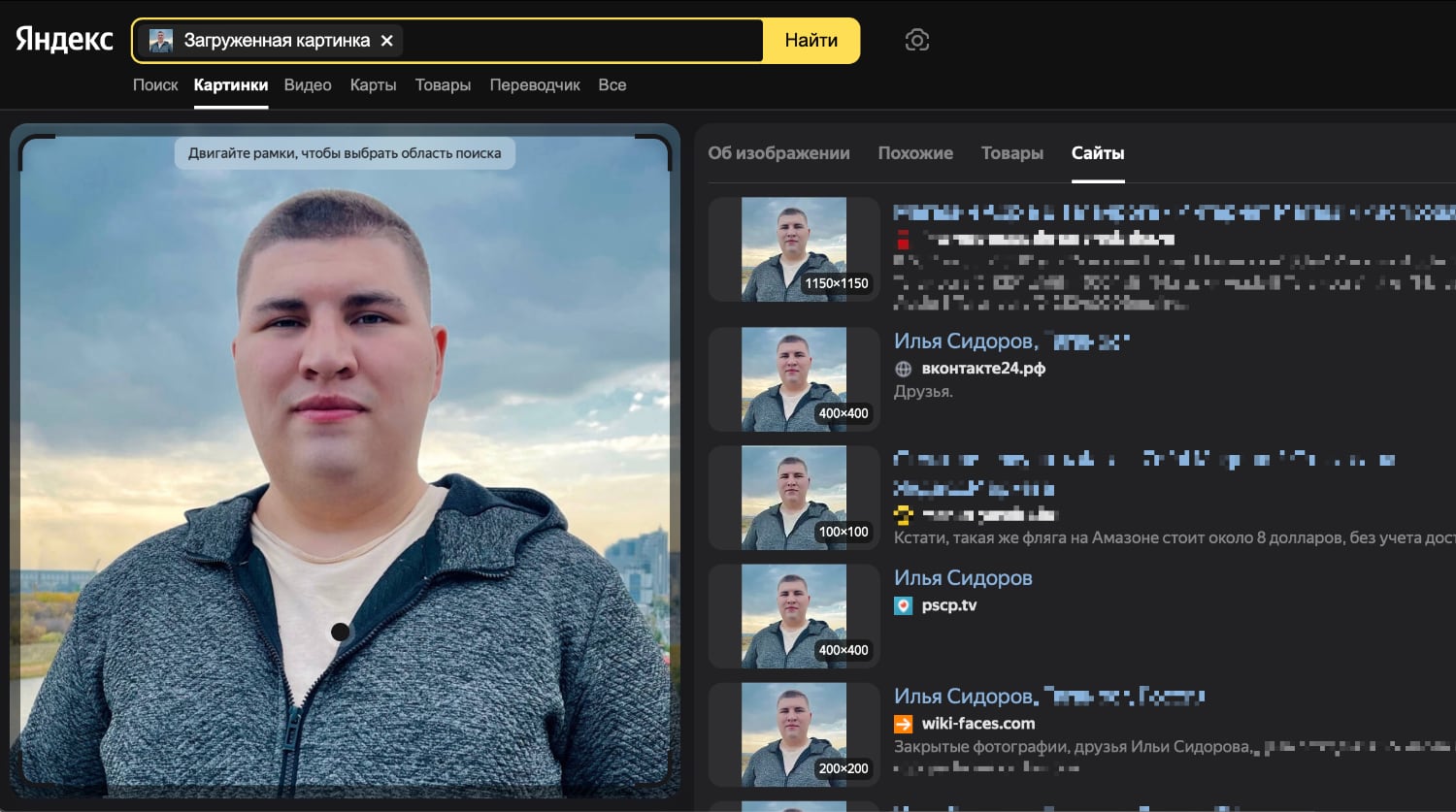Remove the uploaded image with the X

(x=386, y=41)
